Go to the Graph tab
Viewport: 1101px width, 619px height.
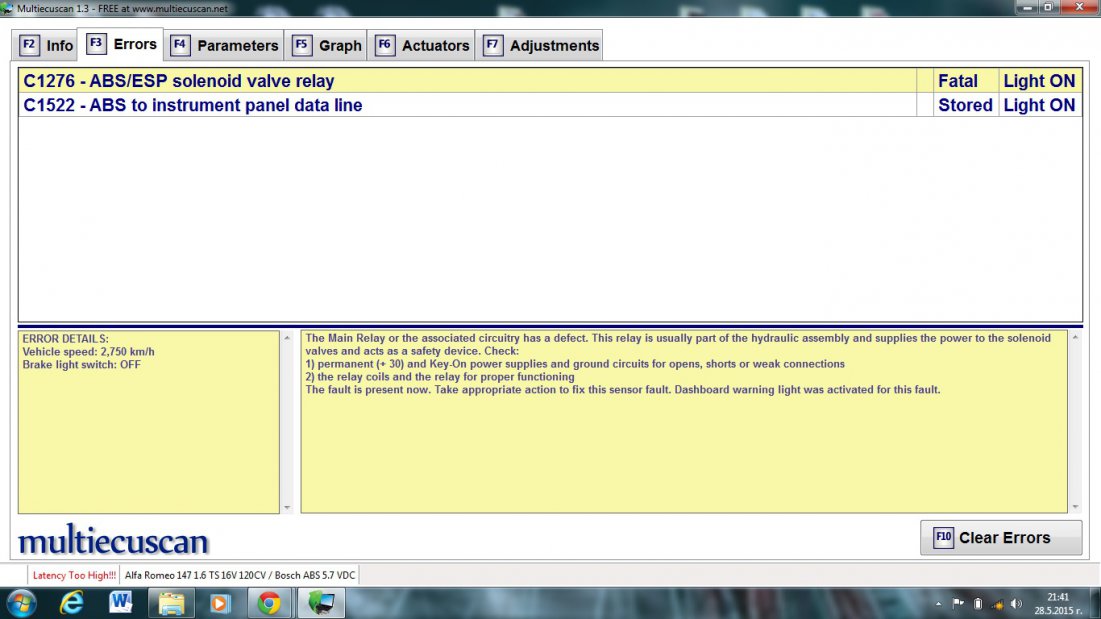(x=327, y=45)
